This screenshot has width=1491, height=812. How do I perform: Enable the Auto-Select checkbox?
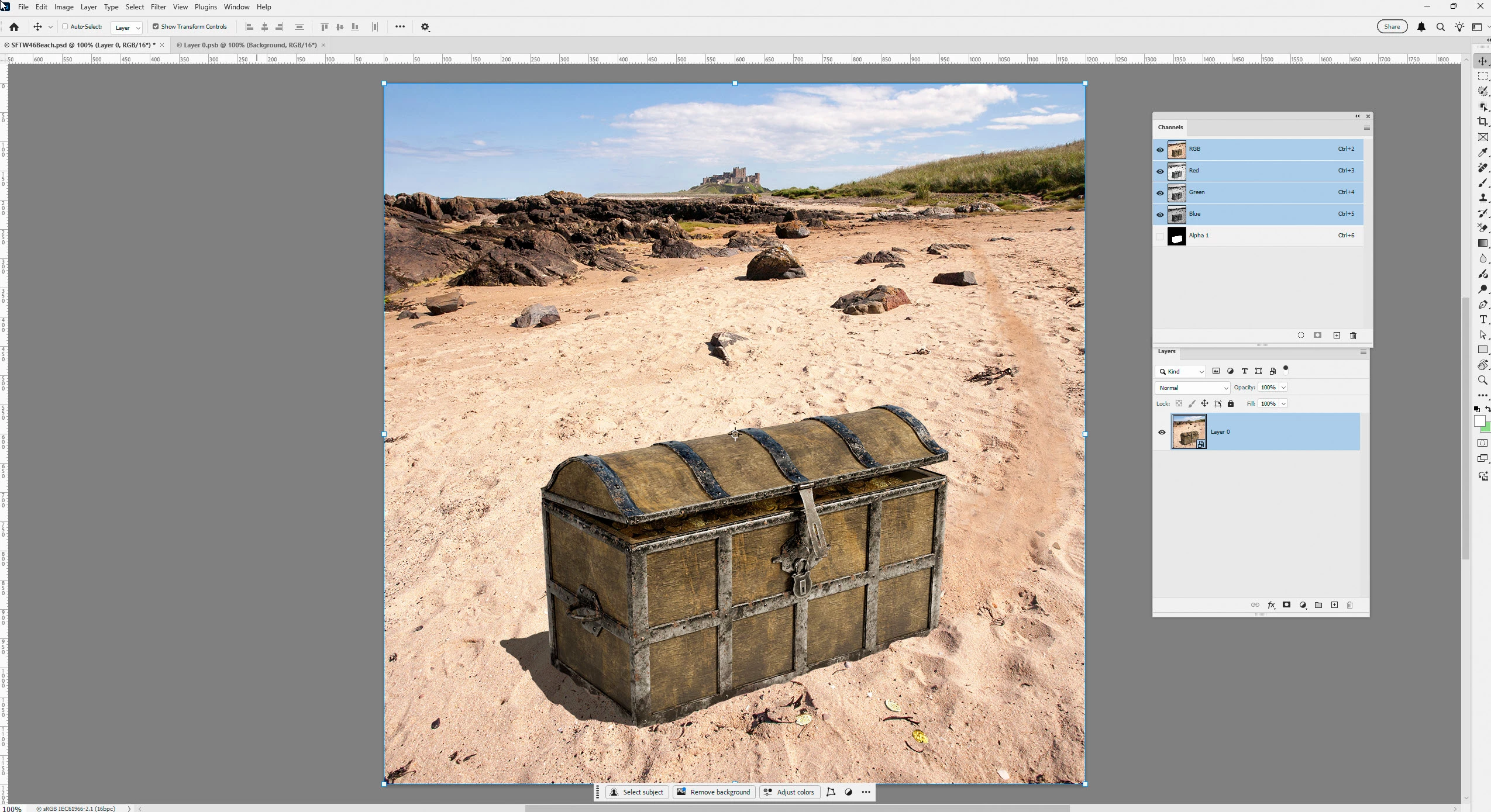(65, 27)
